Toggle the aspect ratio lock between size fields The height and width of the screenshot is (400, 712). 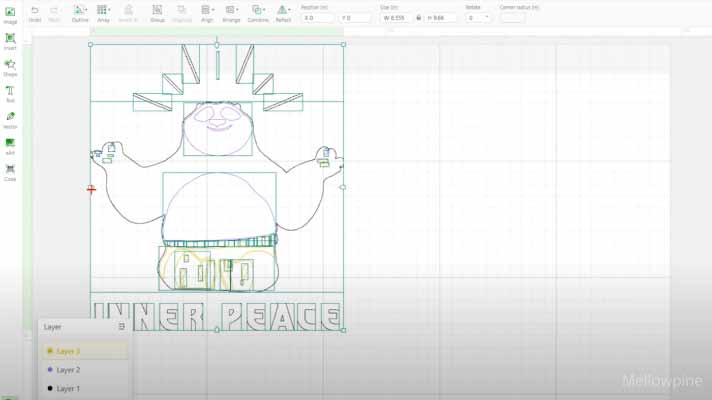(418, 18)
